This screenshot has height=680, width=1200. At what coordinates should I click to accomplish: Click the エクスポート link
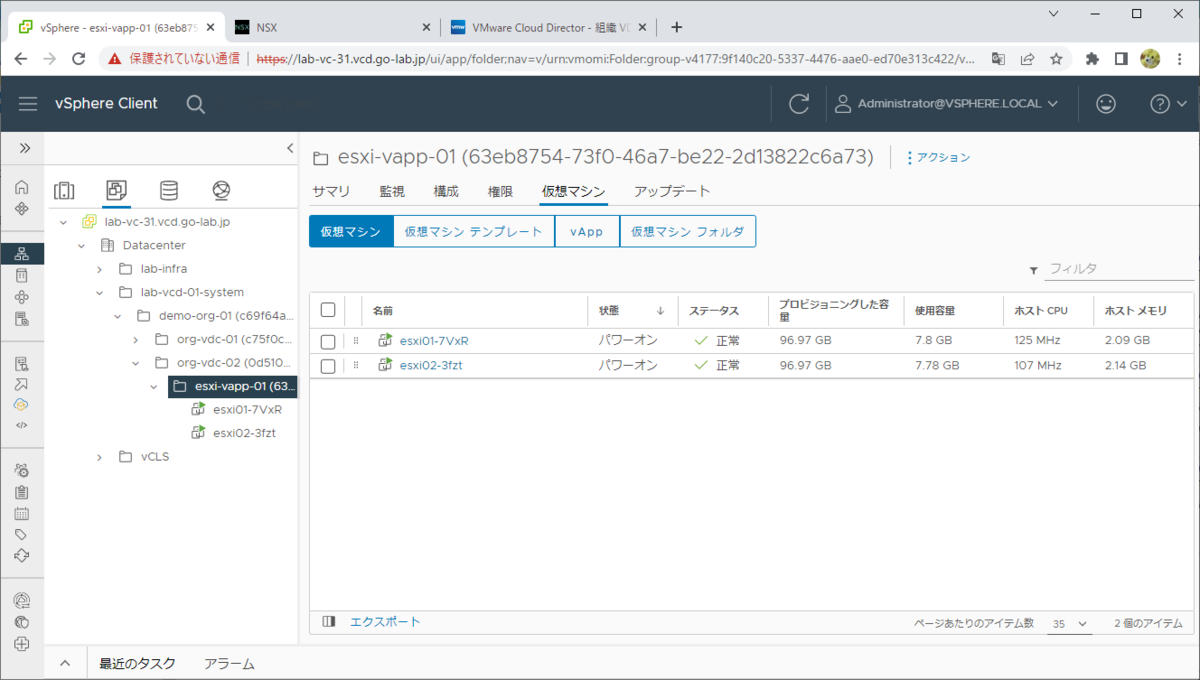[x=385, y=622]
